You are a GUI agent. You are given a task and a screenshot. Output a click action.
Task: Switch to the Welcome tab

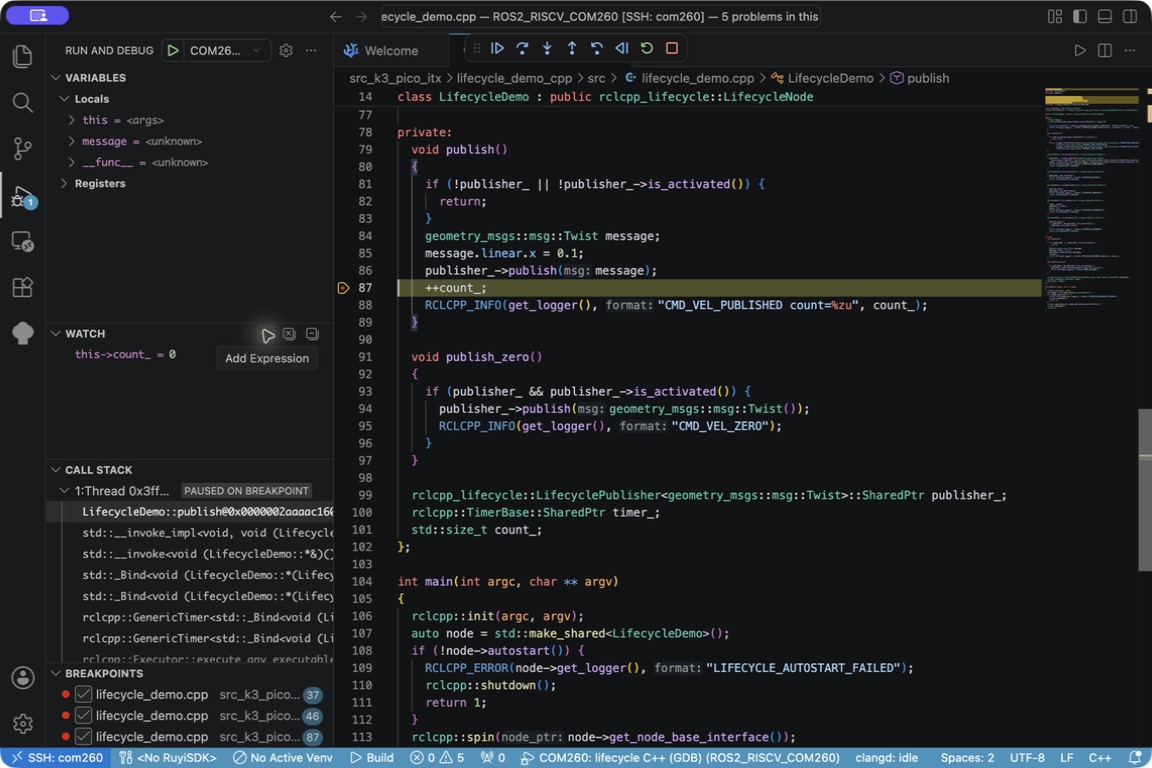(x=381, y=51)
